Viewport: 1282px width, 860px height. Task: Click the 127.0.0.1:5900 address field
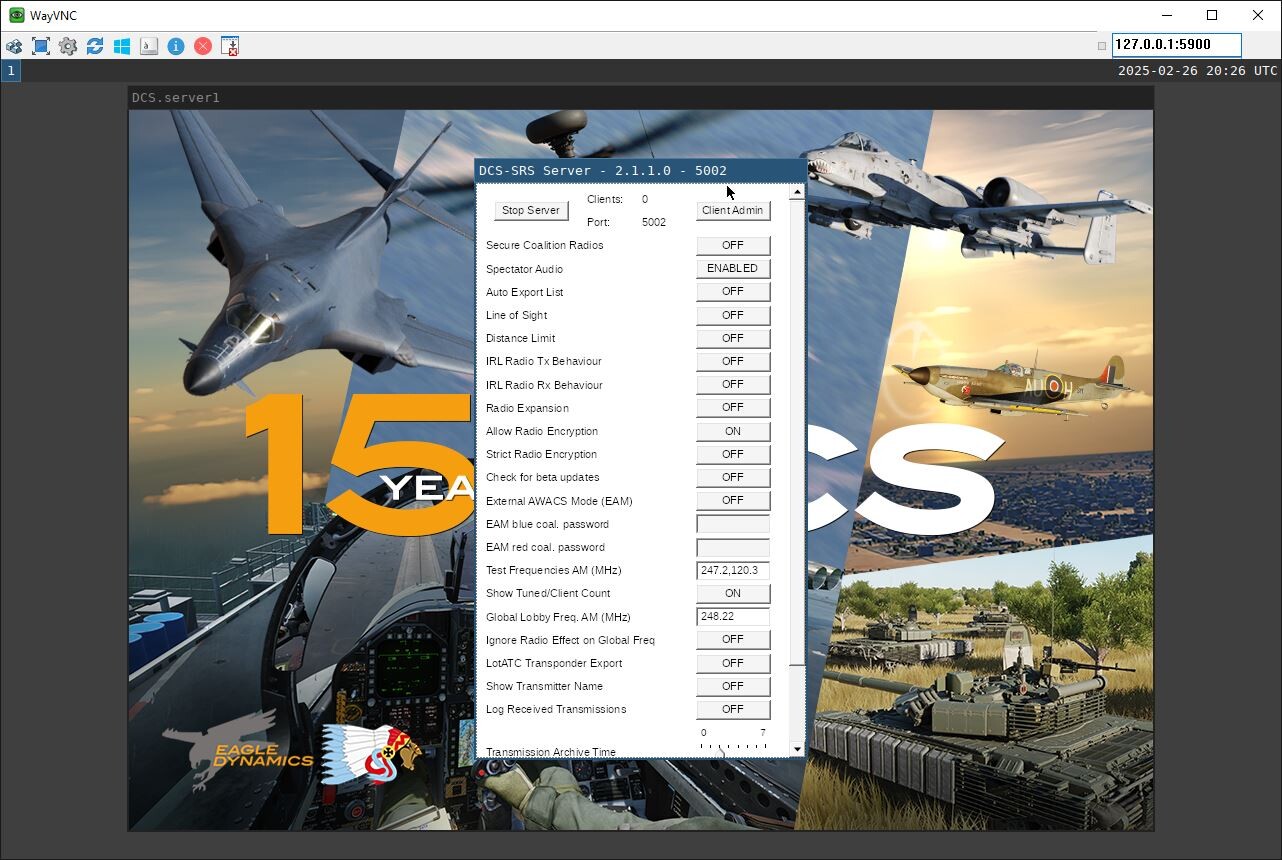[1176, 45]
